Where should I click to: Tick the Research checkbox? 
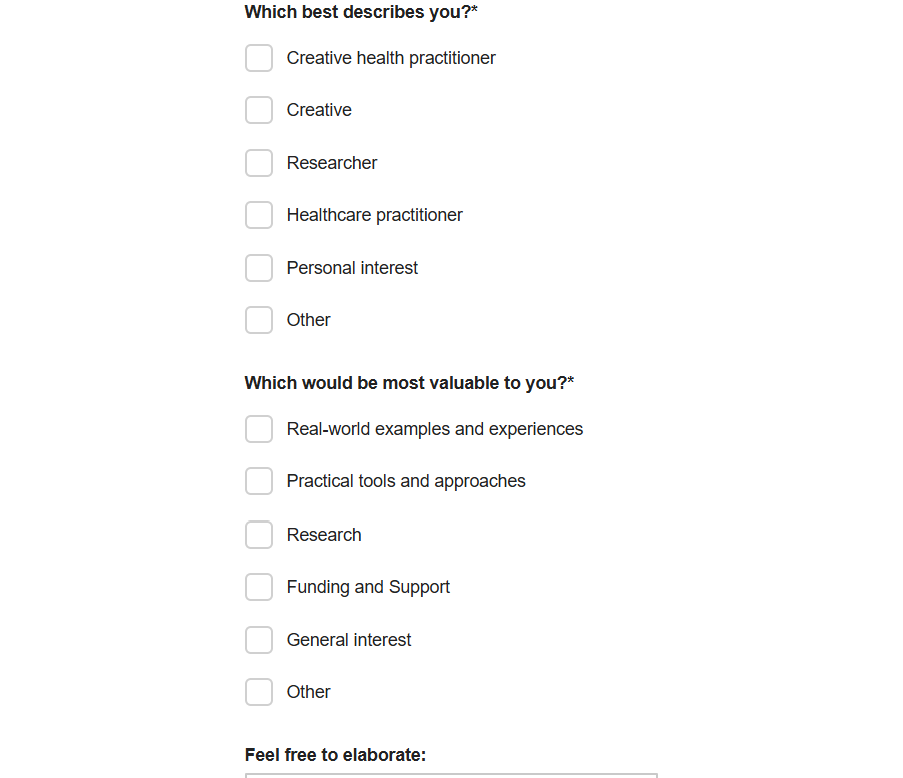point(259,535)
